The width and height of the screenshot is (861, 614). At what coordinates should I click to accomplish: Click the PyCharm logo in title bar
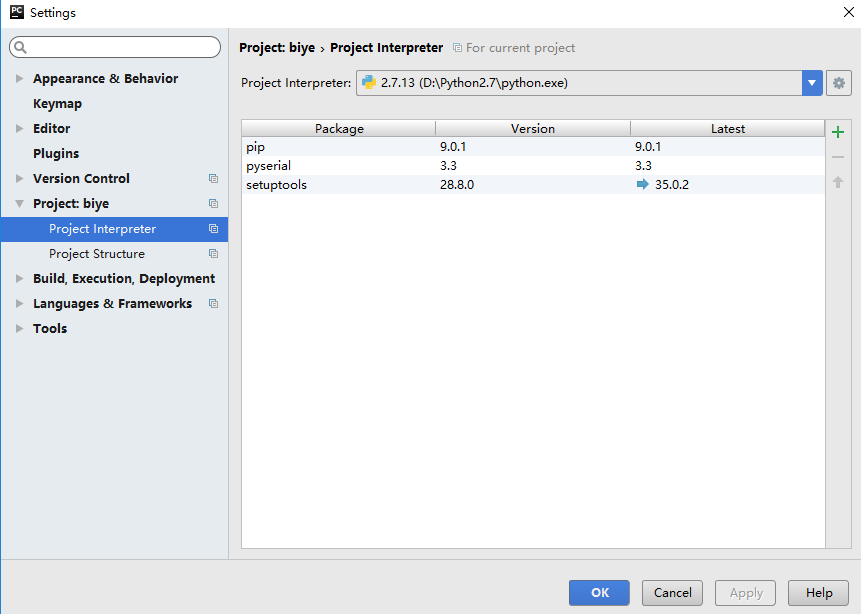click(17, 12)
